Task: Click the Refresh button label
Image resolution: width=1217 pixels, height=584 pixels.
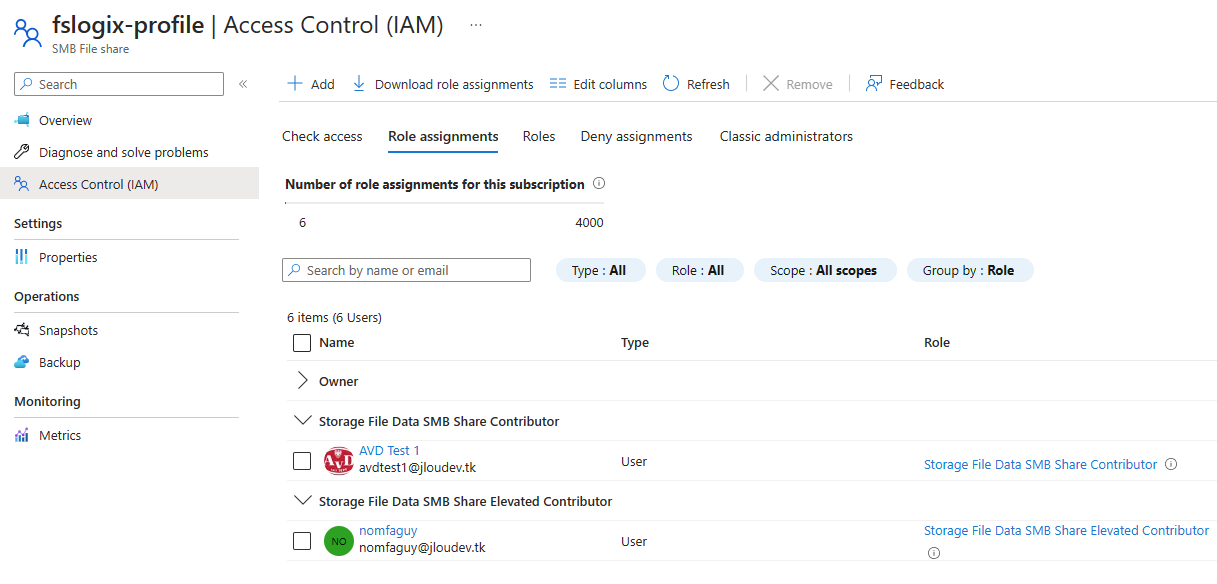Action: point(708,84)
